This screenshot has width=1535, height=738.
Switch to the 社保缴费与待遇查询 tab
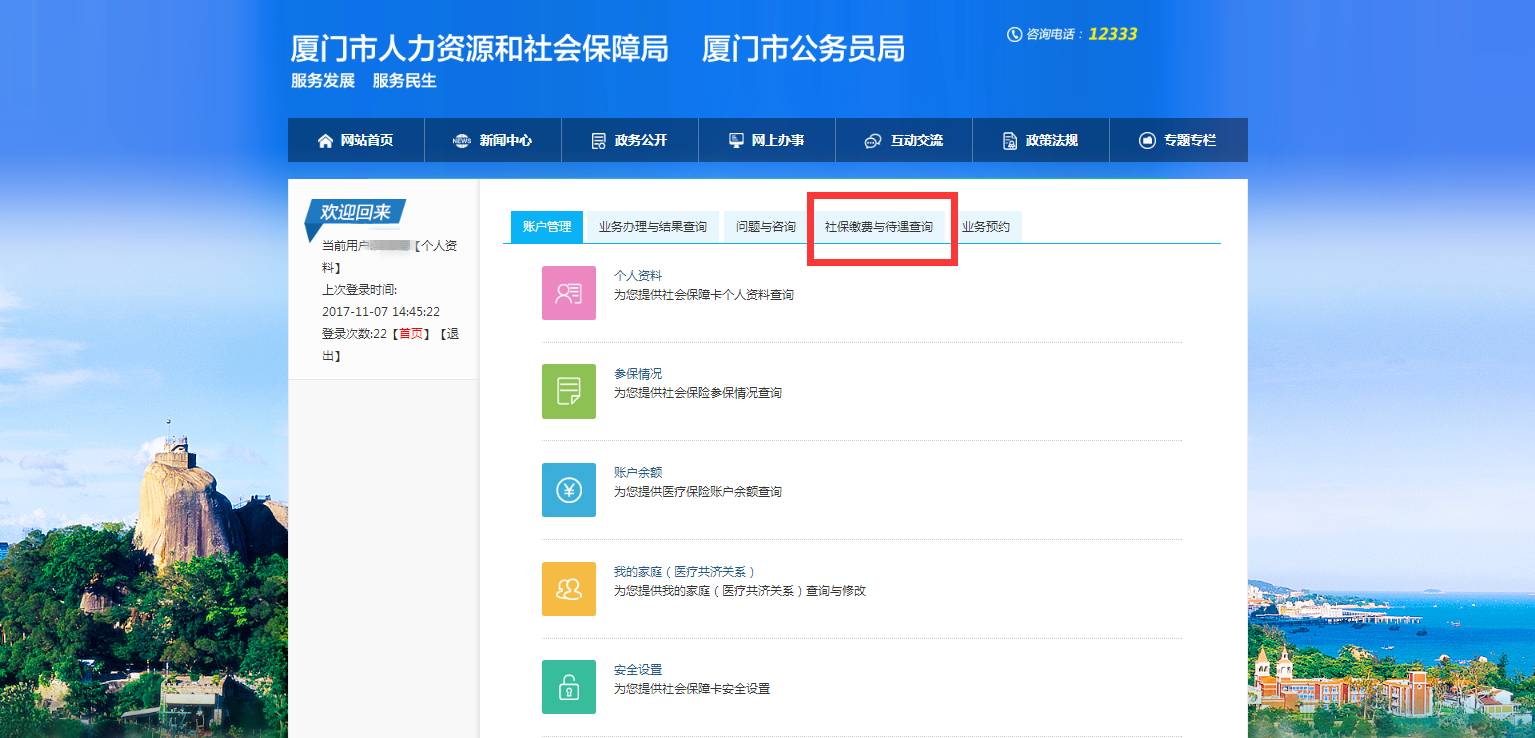tap(878, 227)
